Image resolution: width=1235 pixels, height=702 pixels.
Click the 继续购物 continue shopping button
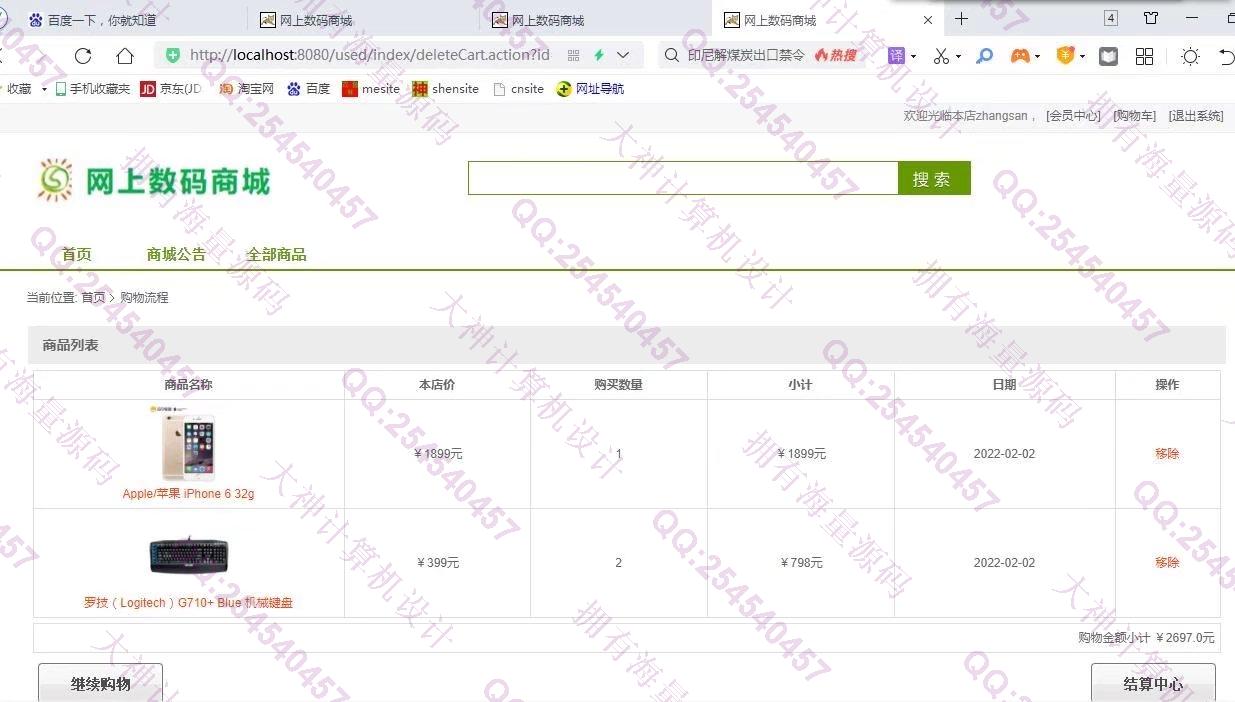click(100, 684)
